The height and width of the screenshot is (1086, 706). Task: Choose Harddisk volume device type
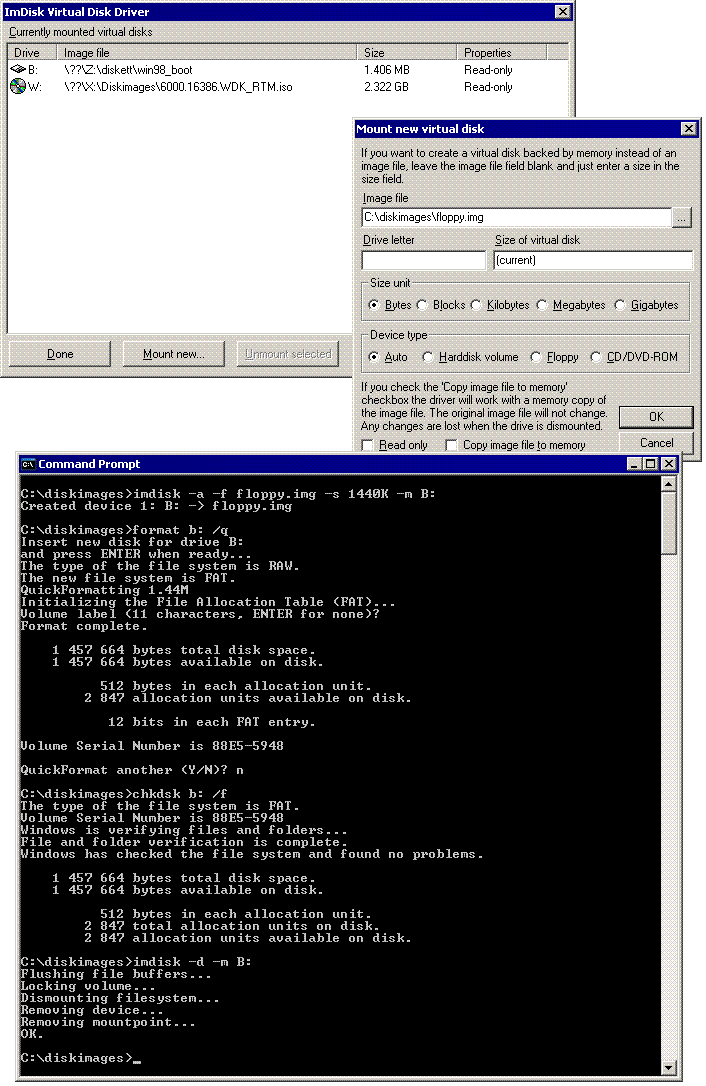tap(427, 357)
